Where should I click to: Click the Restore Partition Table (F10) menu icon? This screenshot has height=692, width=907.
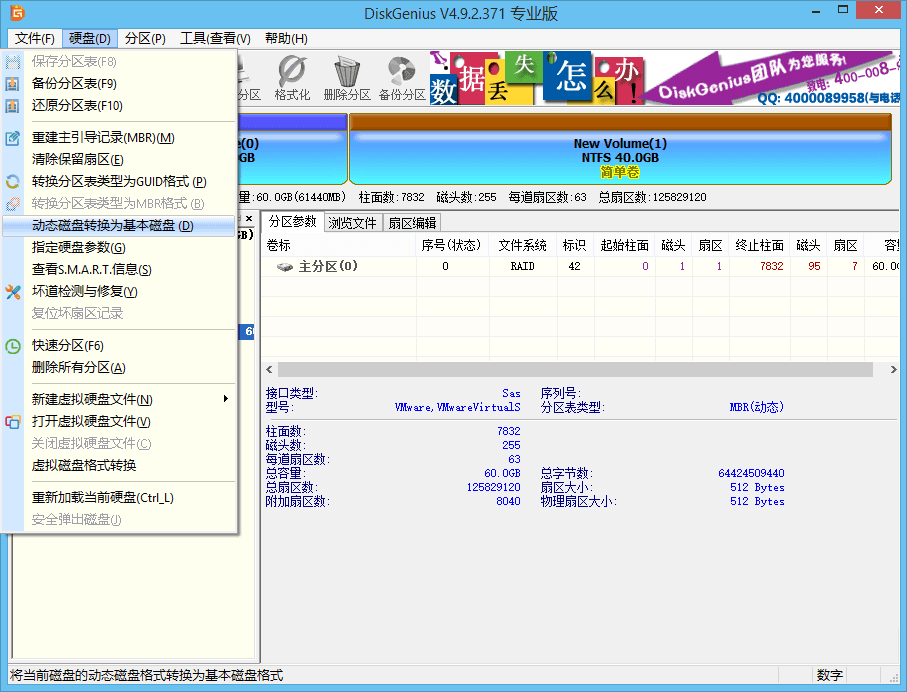pos(13,106)
